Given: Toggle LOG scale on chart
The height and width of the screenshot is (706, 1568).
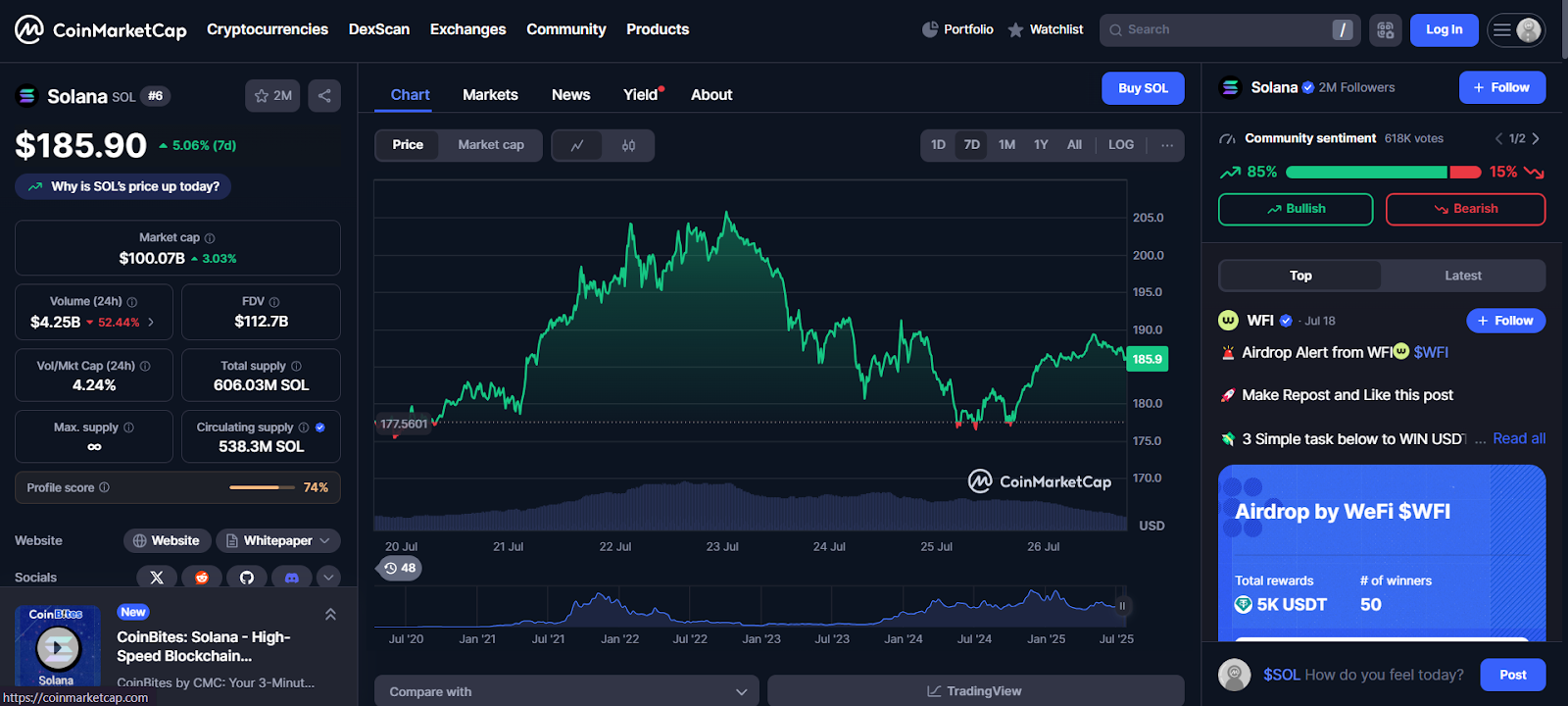Looking at the screenshot, I should [x=1121, y=145].
